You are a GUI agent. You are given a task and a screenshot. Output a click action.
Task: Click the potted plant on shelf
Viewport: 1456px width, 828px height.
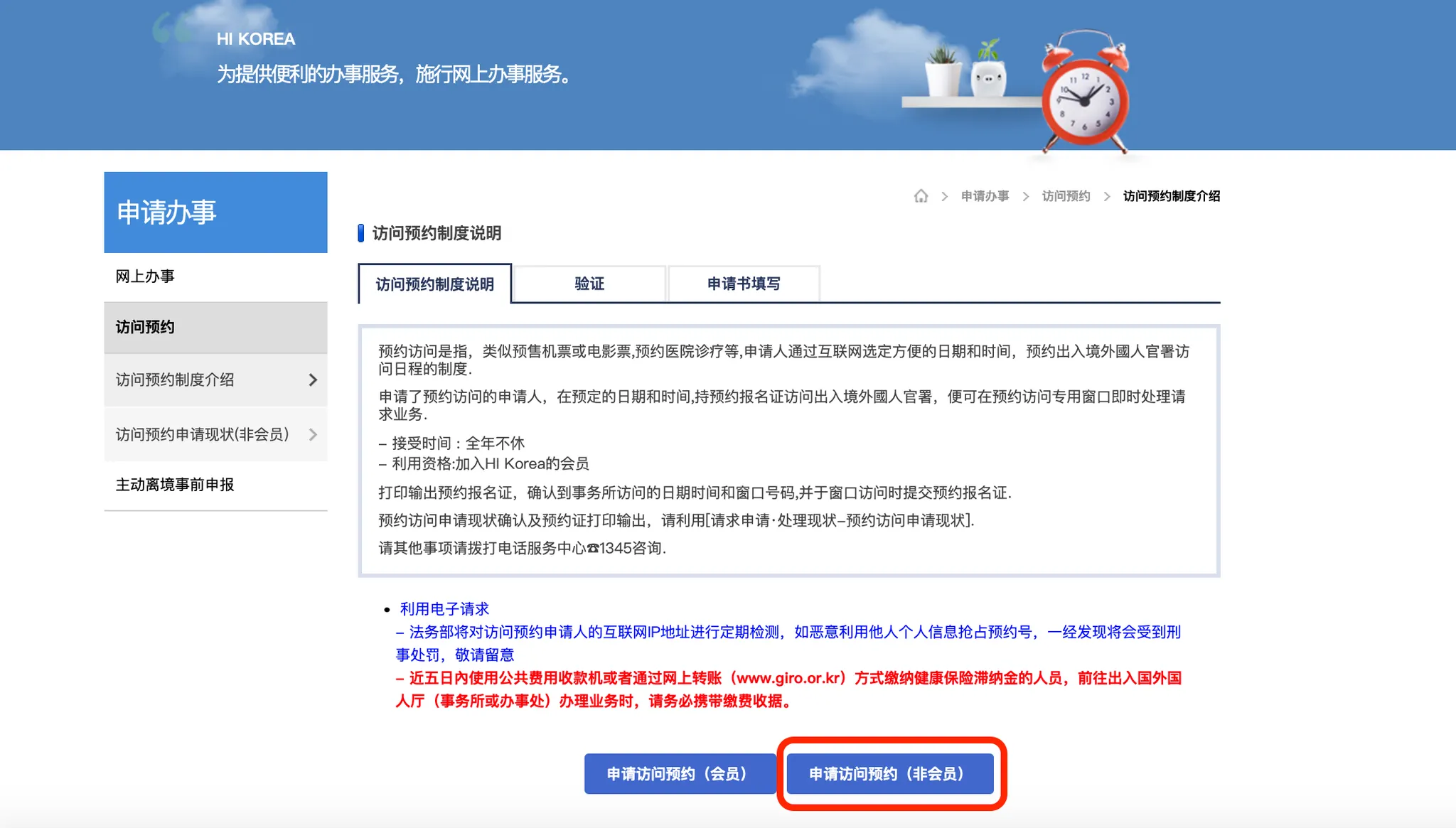point(943,73)
